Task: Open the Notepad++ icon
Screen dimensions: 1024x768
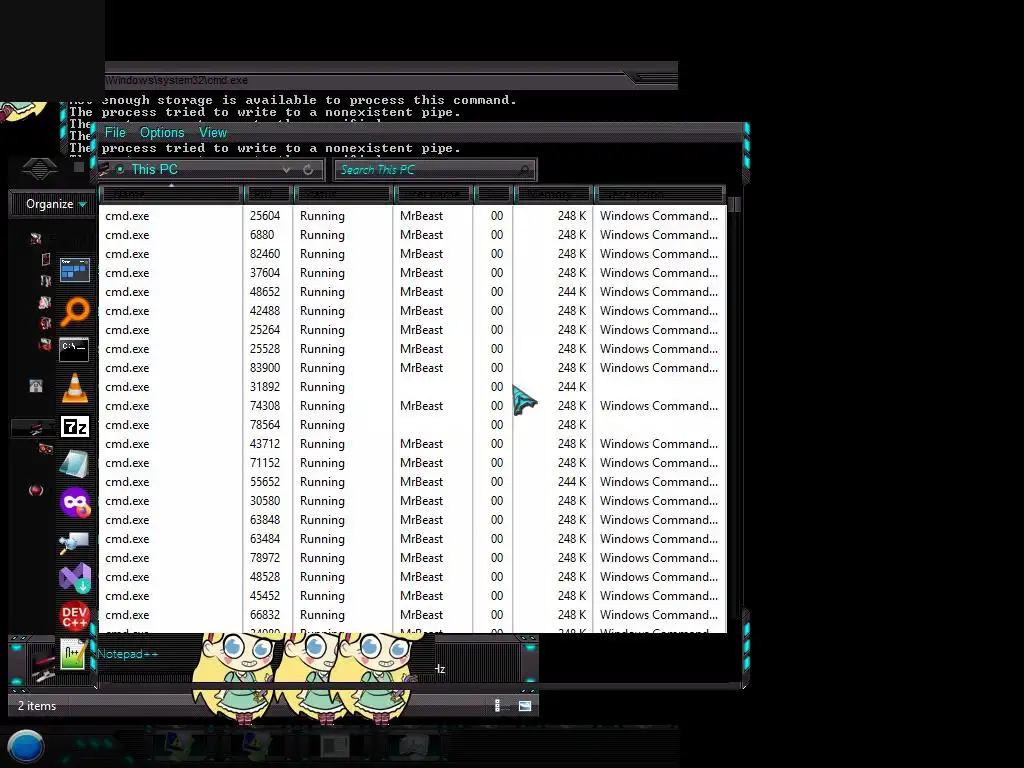Action: tap(73, 654)
